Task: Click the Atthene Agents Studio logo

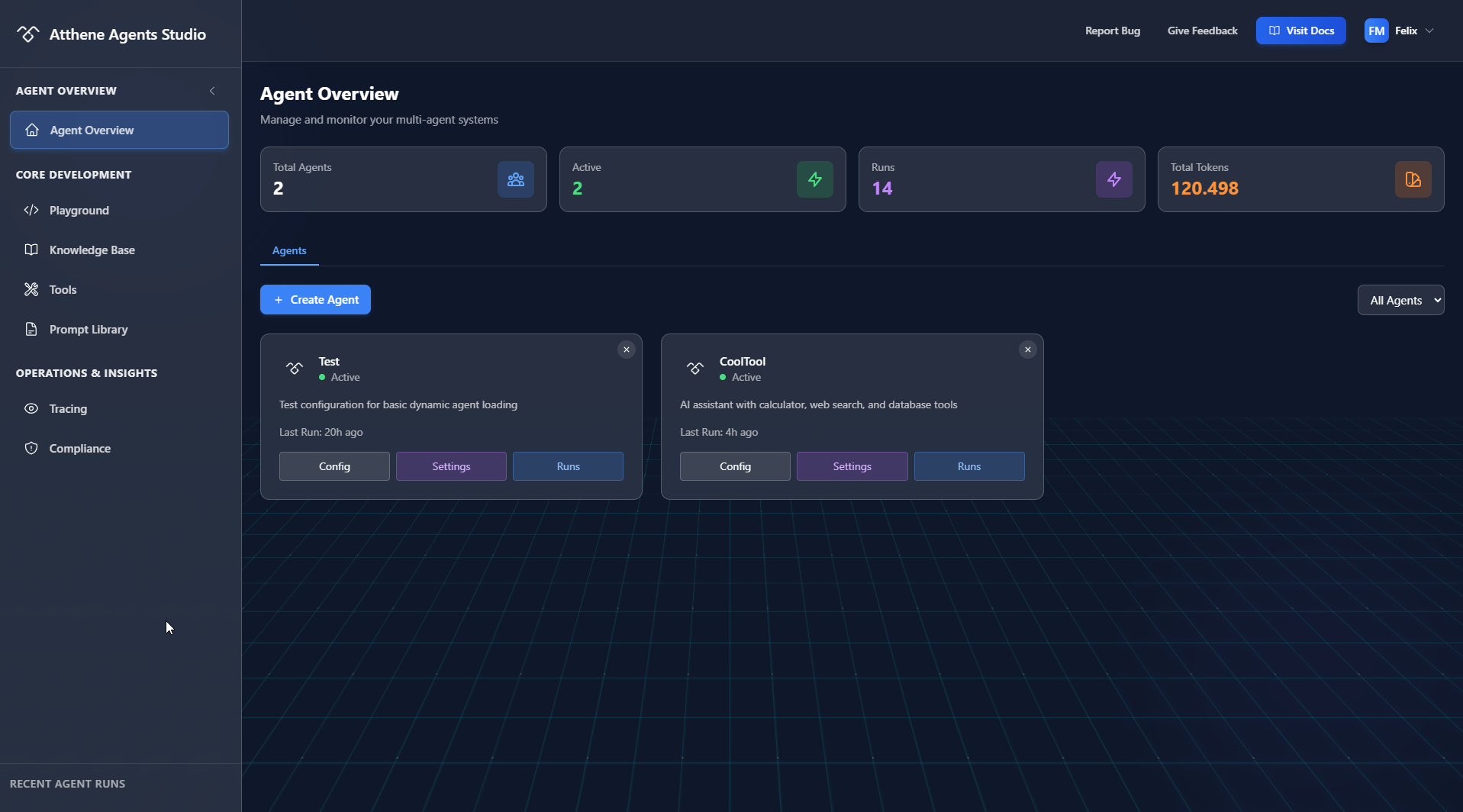Action: (x=111, y=34)
